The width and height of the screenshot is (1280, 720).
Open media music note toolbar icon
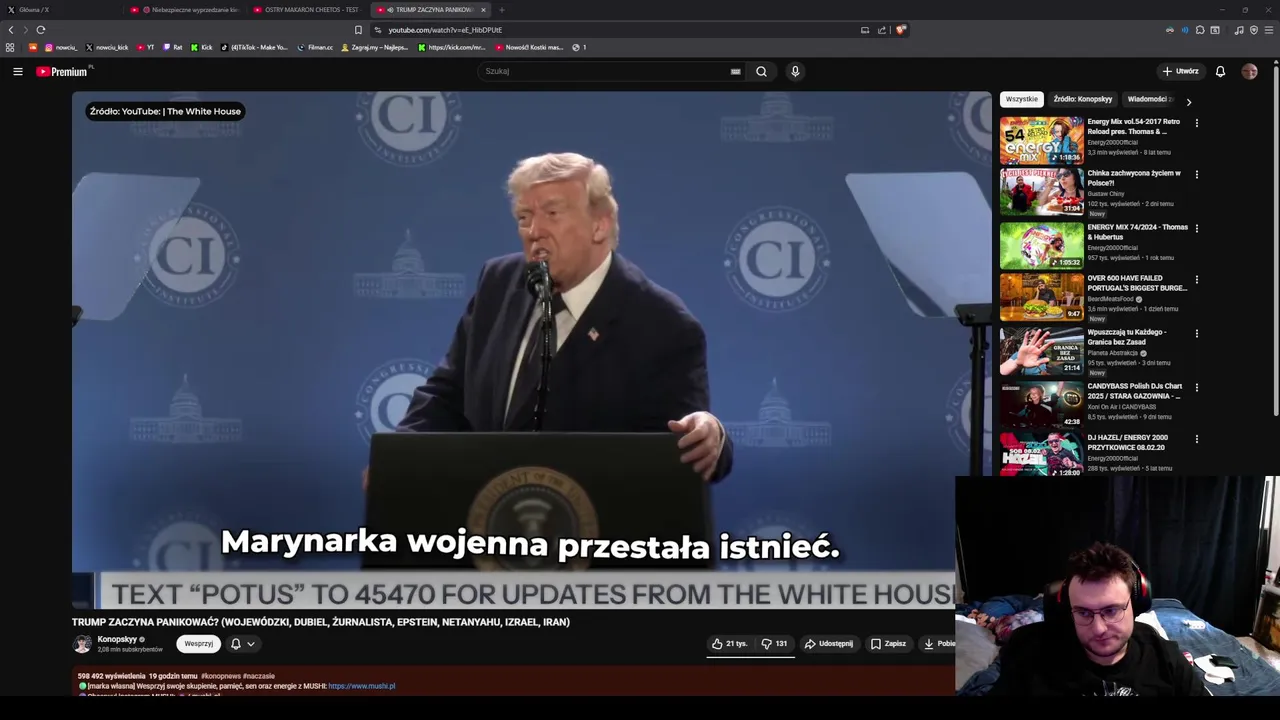[x=1239, y=30]
